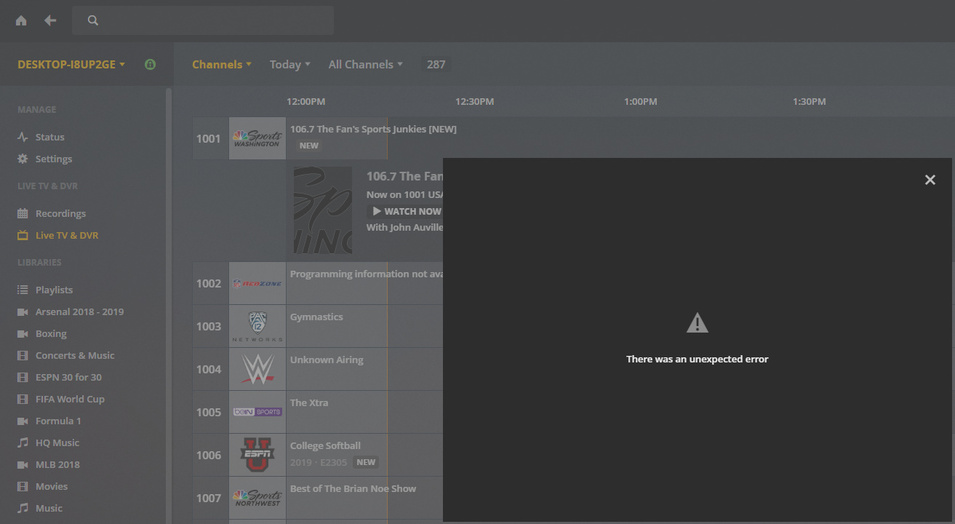
Task: Open the Concerts & Music library
Action: pos(74,356)
